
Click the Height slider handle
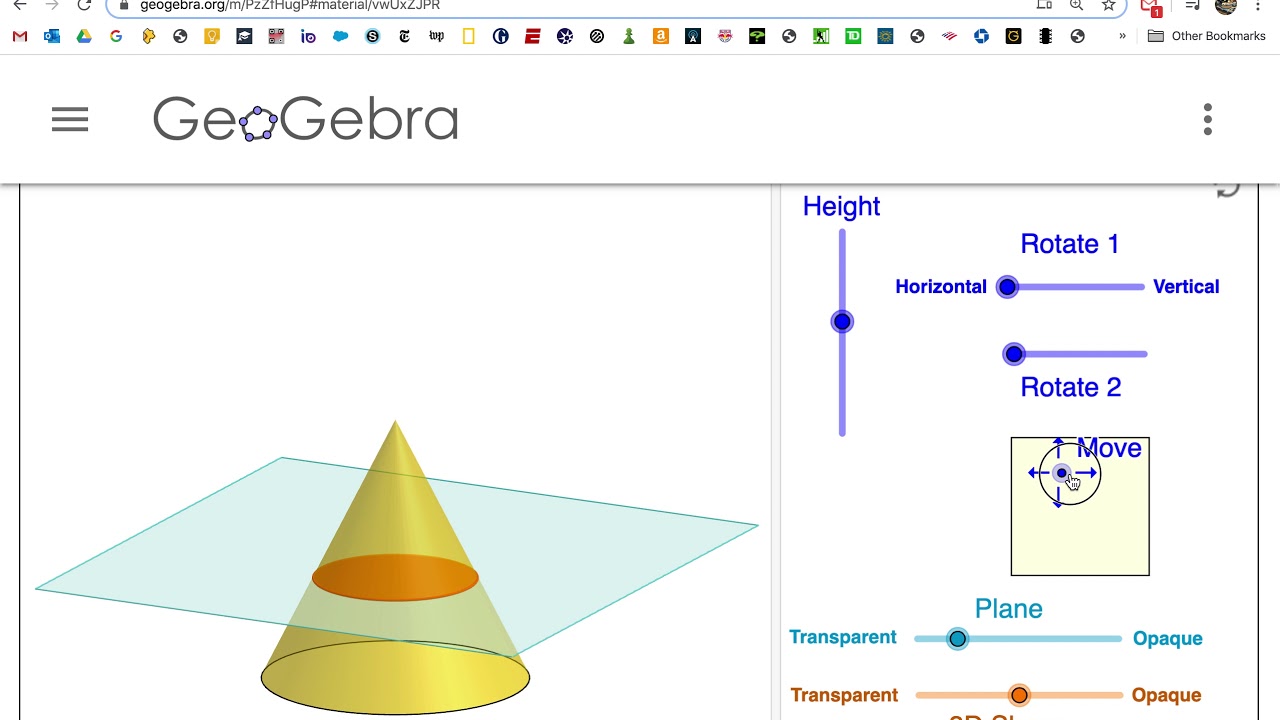click(842, 322)
